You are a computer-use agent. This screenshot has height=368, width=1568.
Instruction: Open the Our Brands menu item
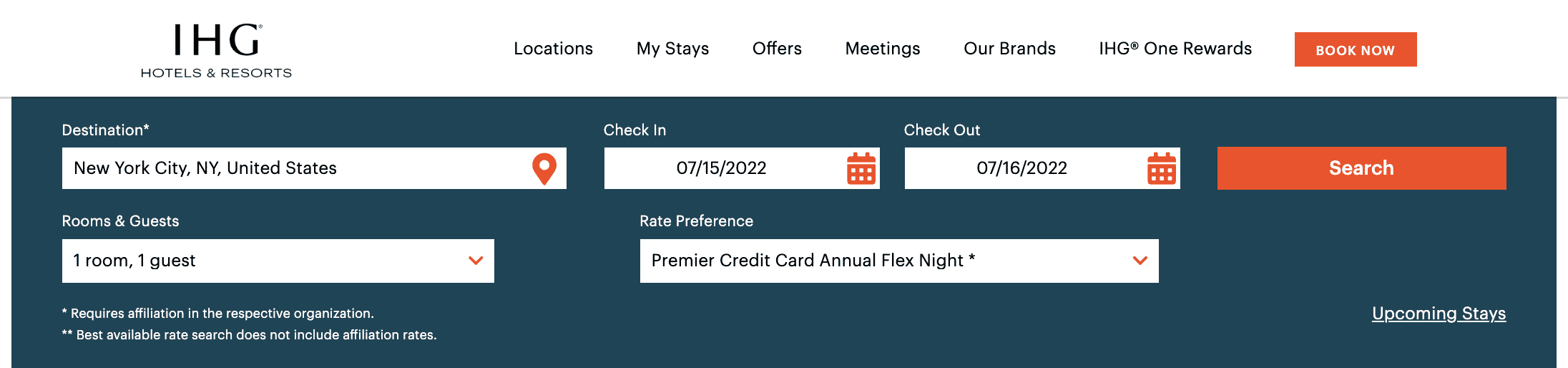pyautogui.click(x=1009, y=49)
